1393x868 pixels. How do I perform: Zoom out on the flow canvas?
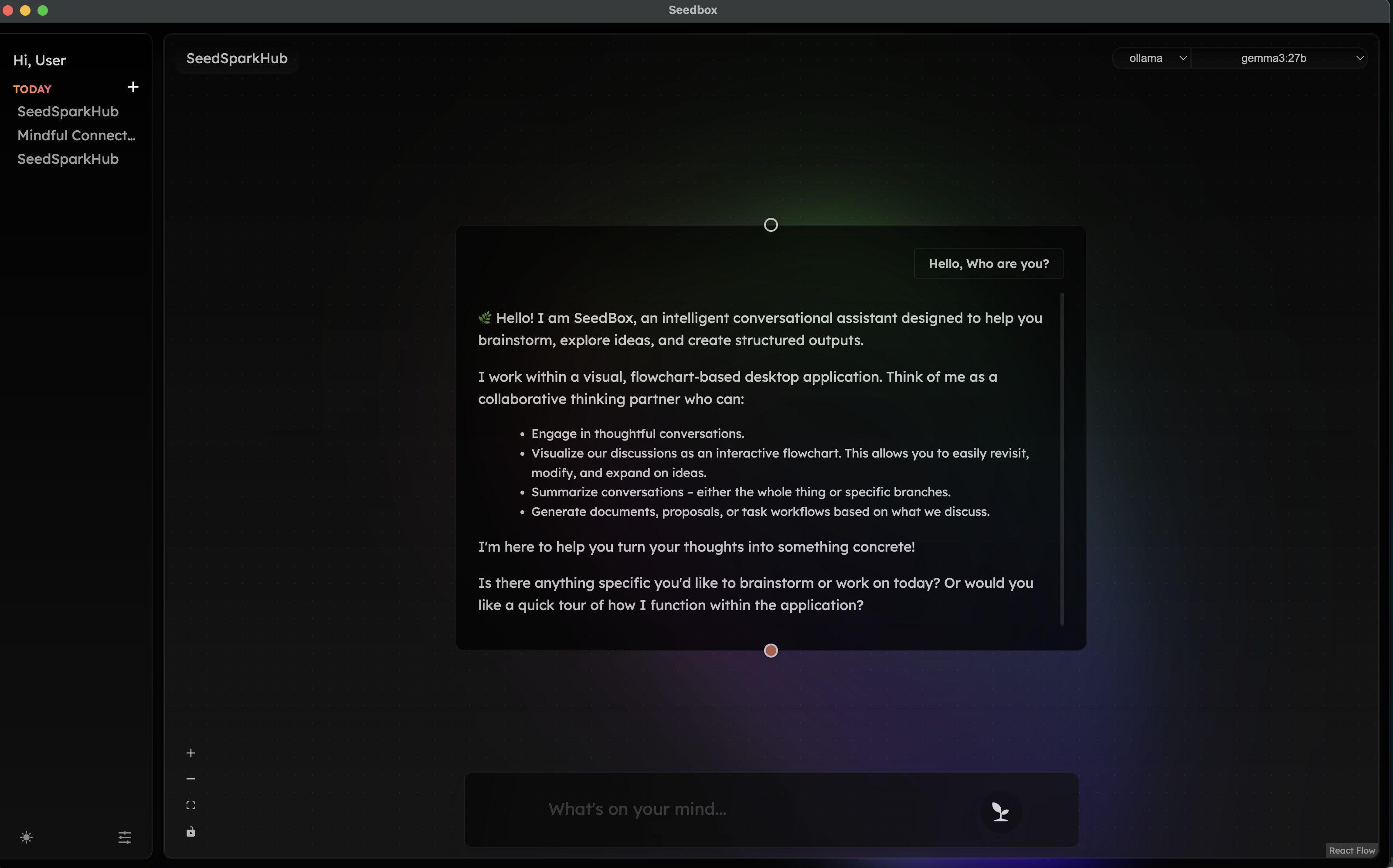pyautogui.click(x=190, y=778)
